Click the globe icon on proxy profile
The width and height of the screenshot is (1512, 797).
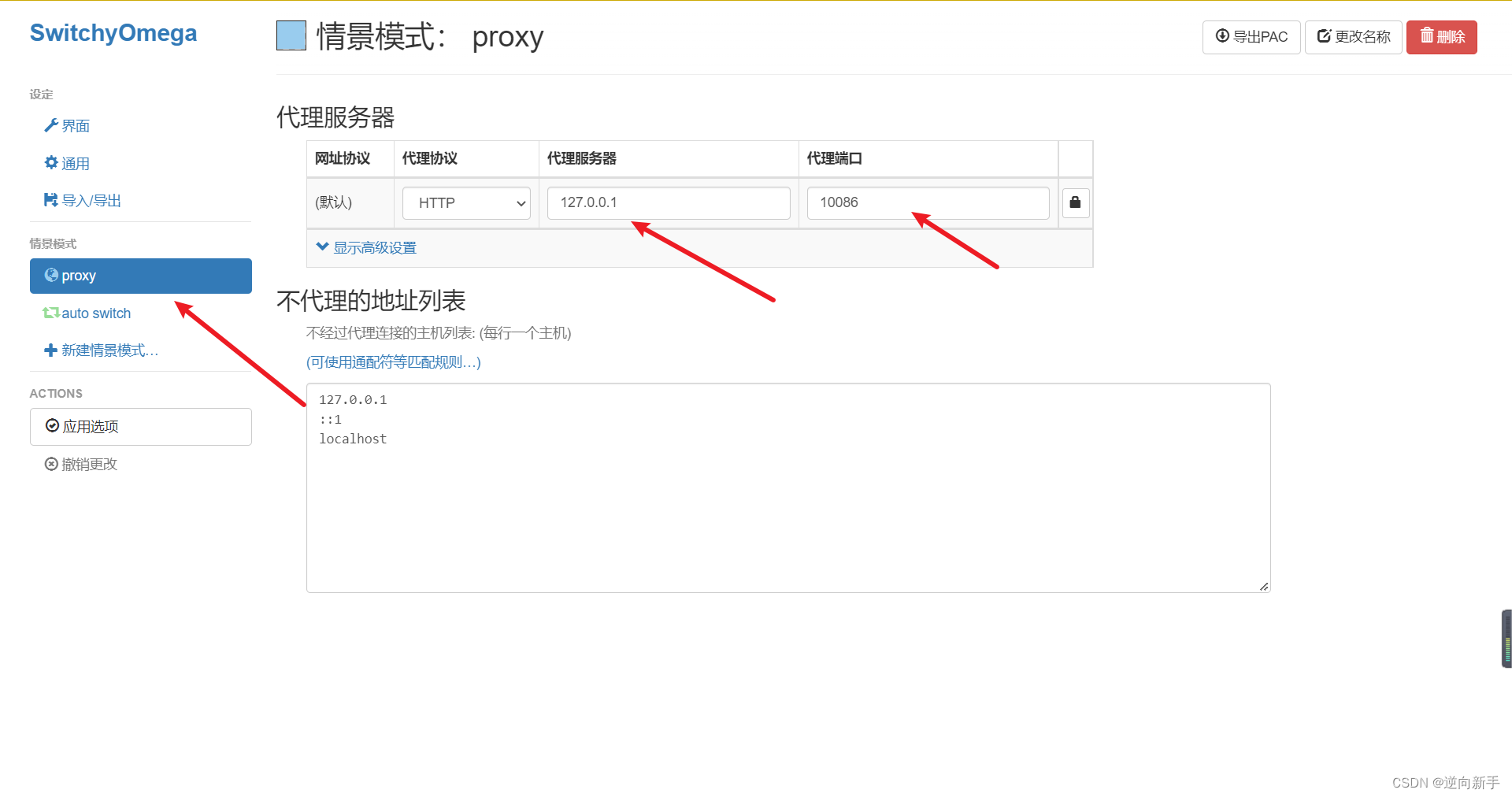(51, 275)
